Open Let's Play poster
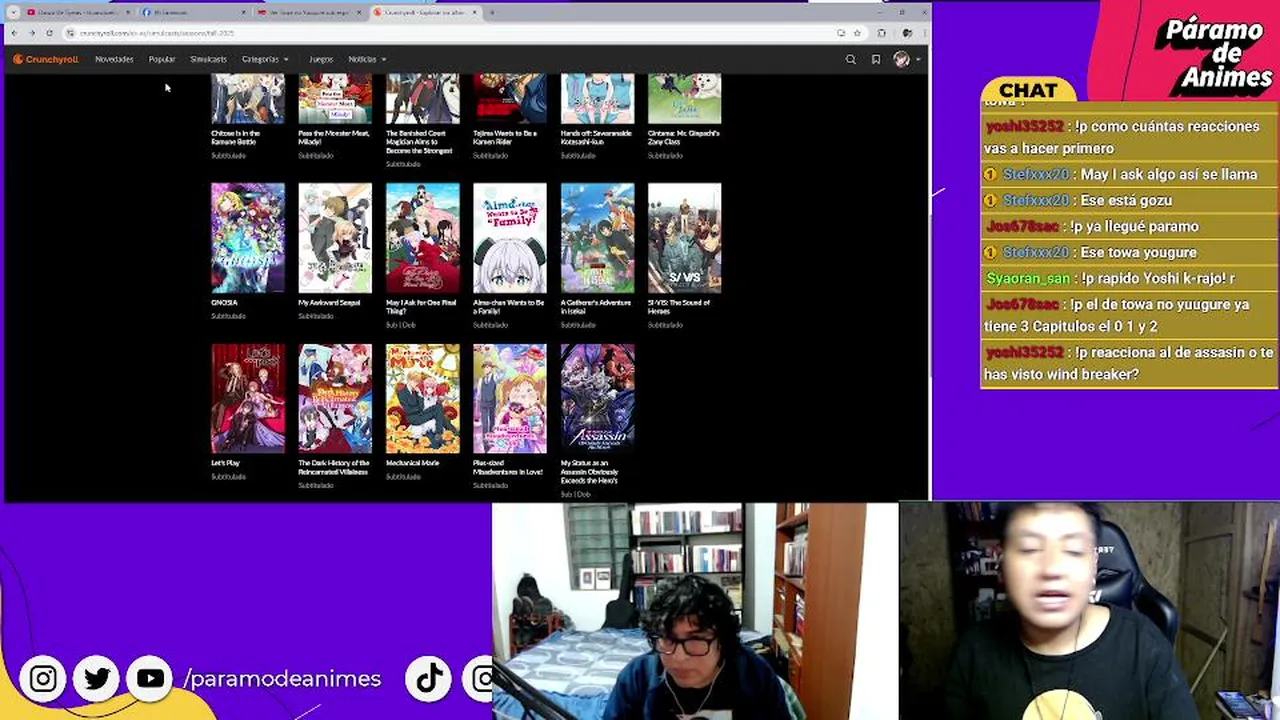This screenshot has height=720, width=1280. 248,399
